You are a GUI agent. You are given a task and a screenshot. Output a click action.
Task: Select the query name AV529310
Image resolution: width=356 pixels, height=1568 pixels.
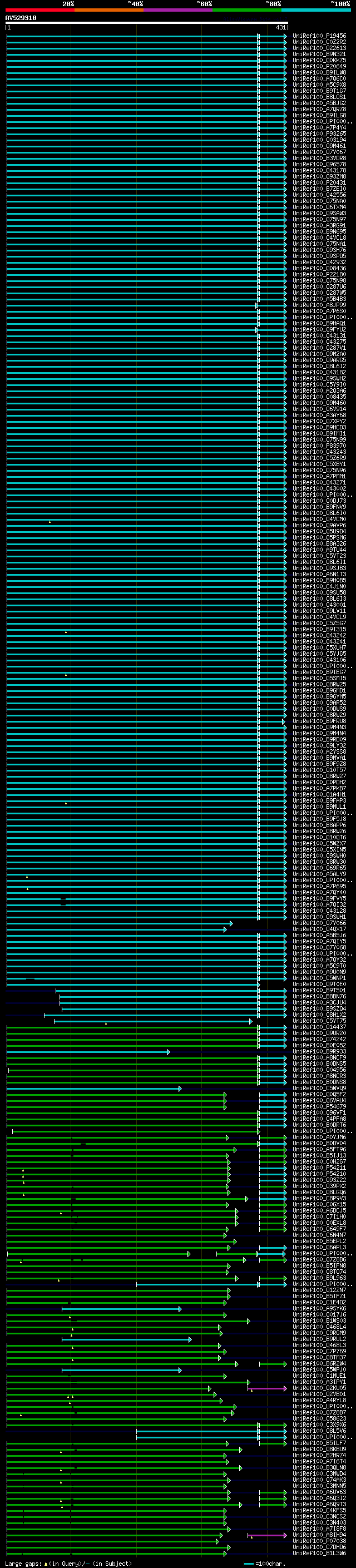point(21,18)
